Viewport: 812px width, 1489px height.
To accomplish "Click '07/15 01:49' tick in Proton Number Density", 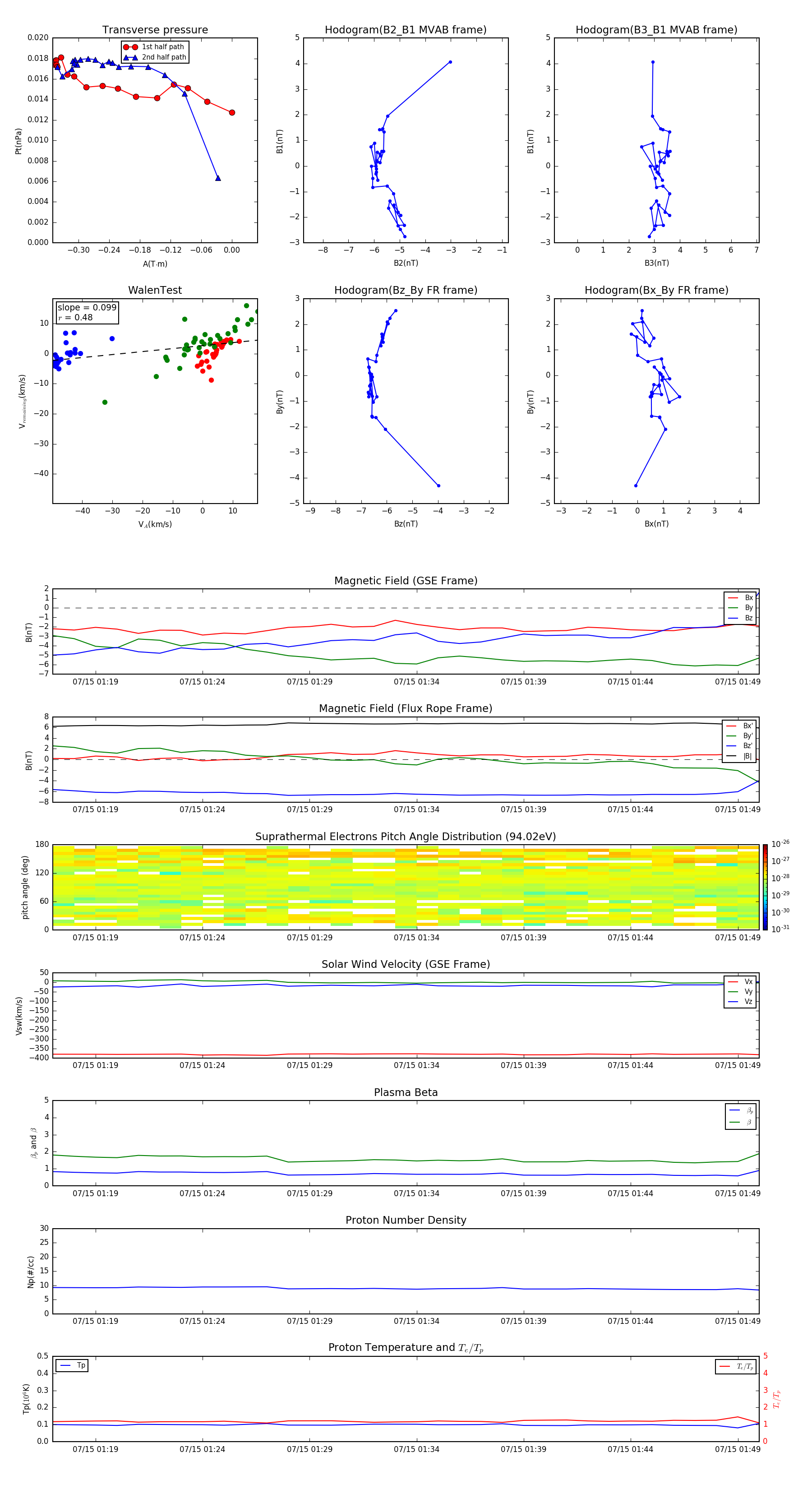I will [738, 1321].
